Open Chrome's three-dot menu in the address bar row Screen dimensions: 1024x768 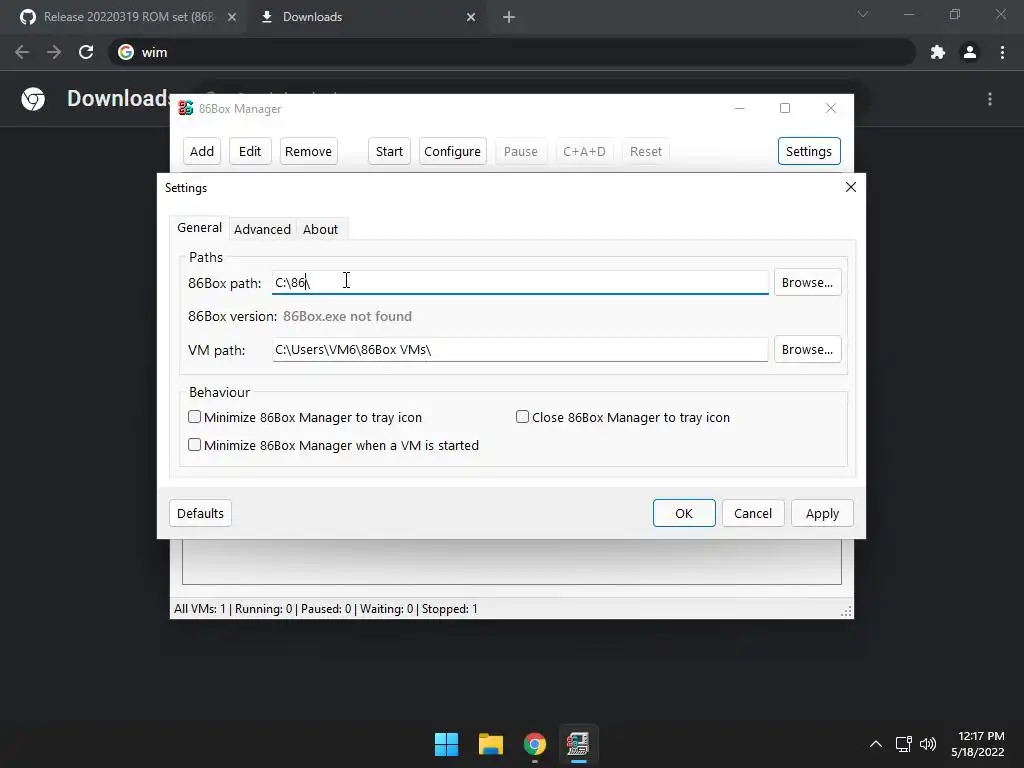click(x=1002, y=52)
